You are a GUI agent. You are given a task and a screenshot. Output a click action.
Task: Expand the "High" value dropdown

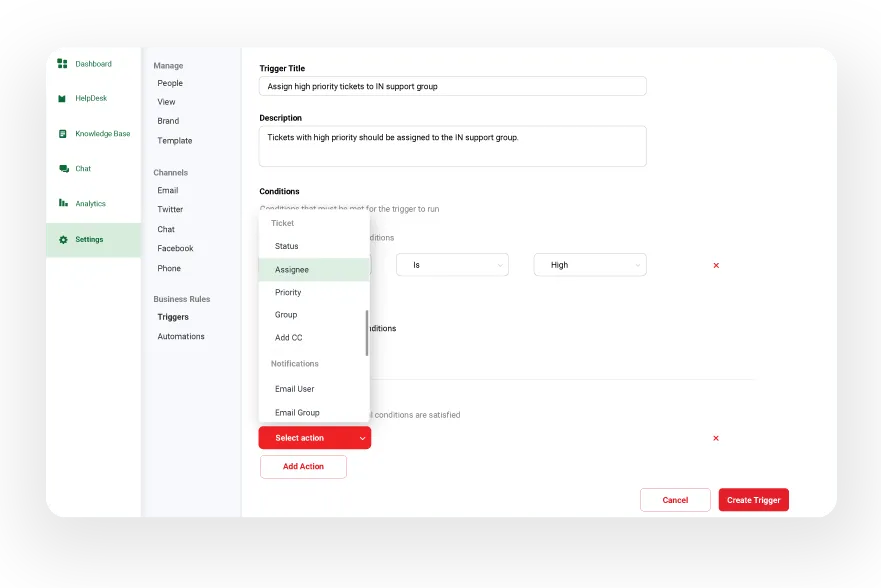point(590,264)
